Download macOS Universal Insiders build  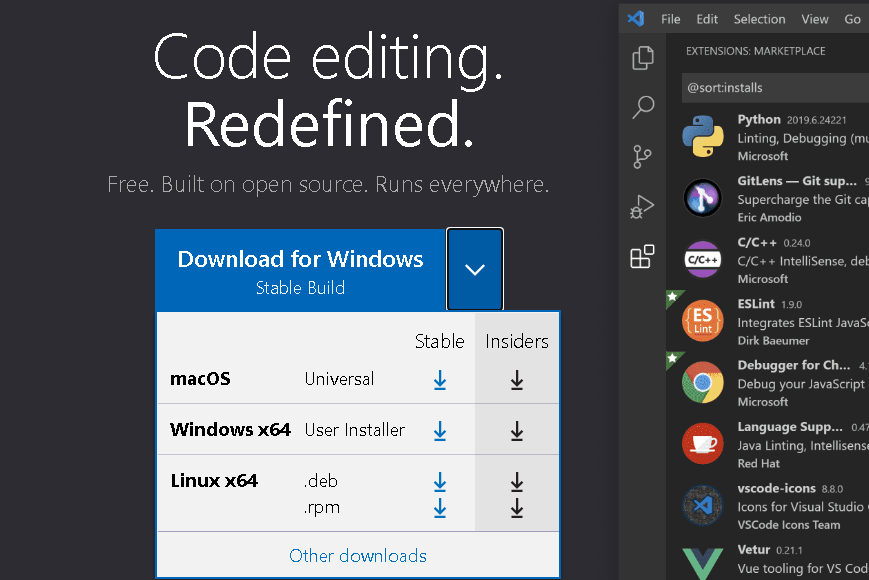pyautogui.click(x=517, y=380)
